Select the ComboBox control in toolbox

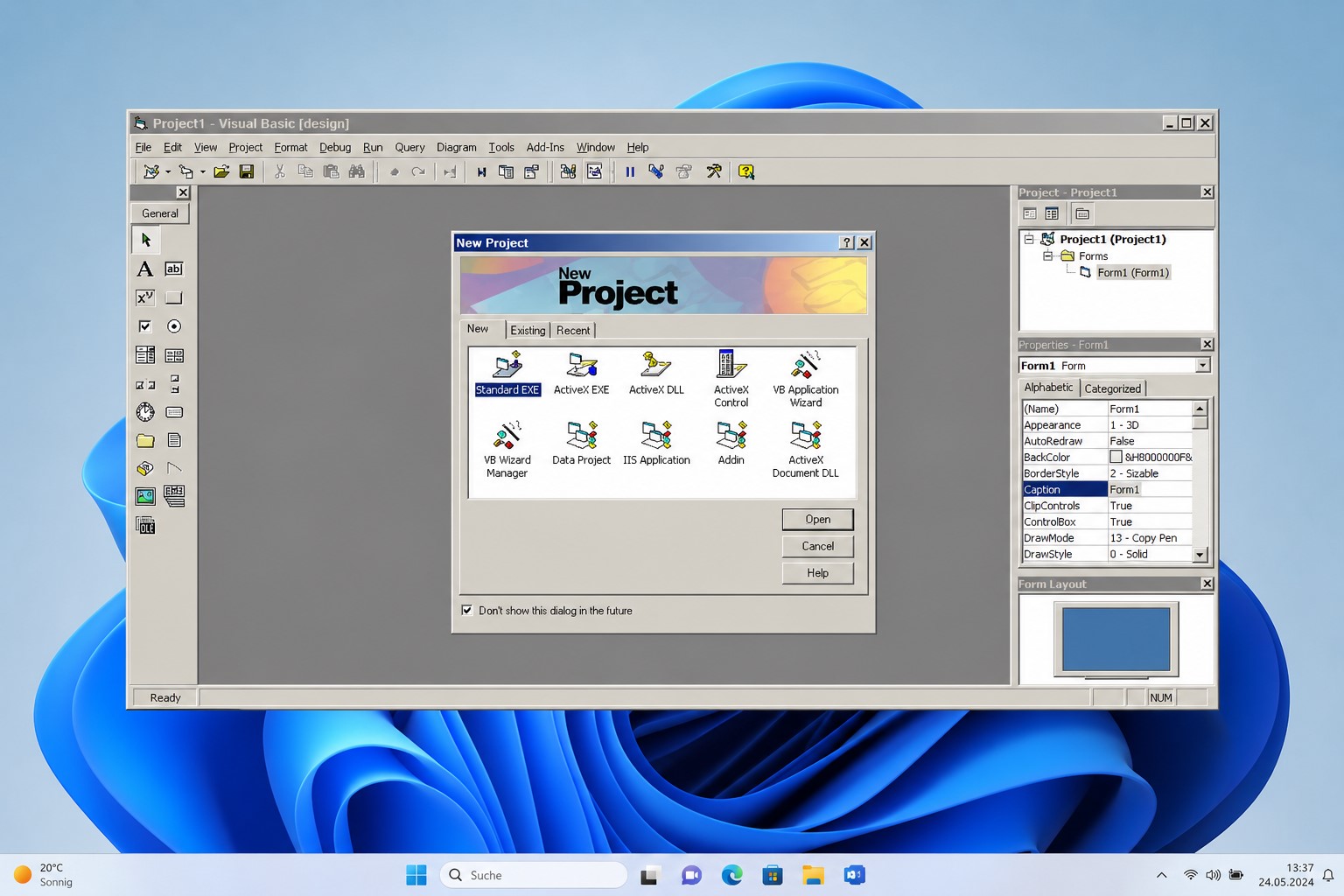[x=145, y=355]
